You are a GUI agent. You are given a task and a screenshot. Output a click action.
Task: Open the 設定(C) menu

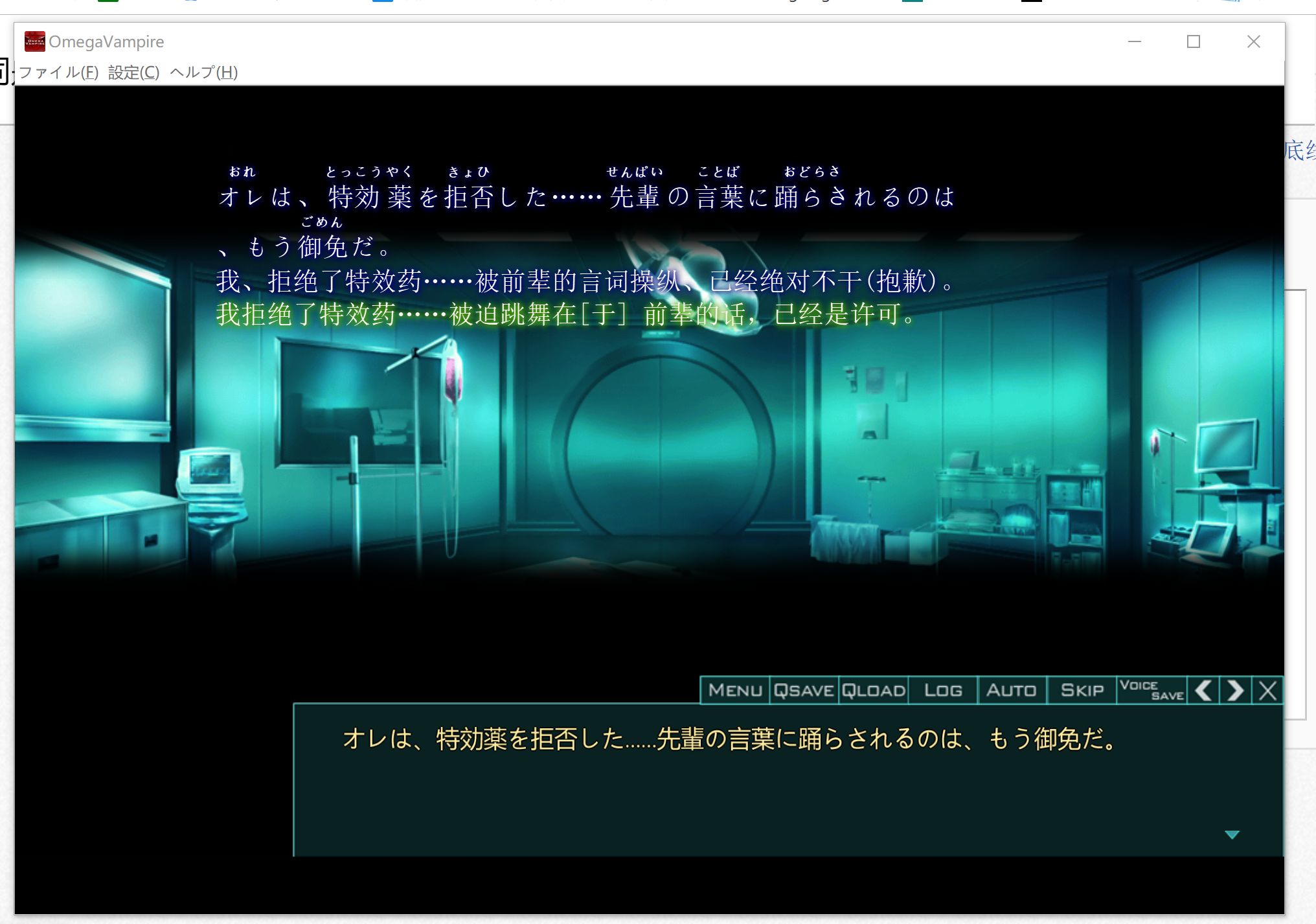coord(133,72)
